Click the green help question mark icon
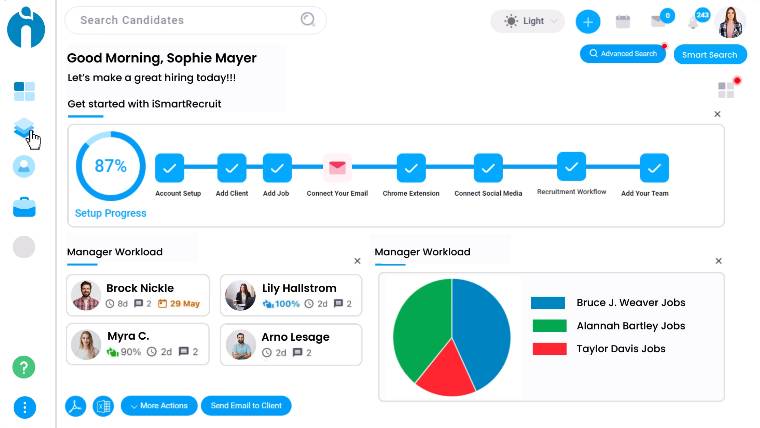760x428 pixels. click(24, 367)
